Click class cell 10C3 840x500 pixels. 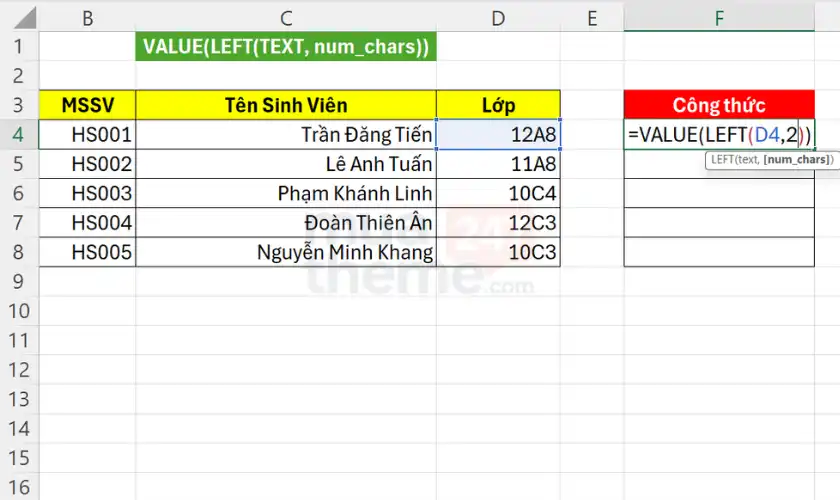[498, 252]
